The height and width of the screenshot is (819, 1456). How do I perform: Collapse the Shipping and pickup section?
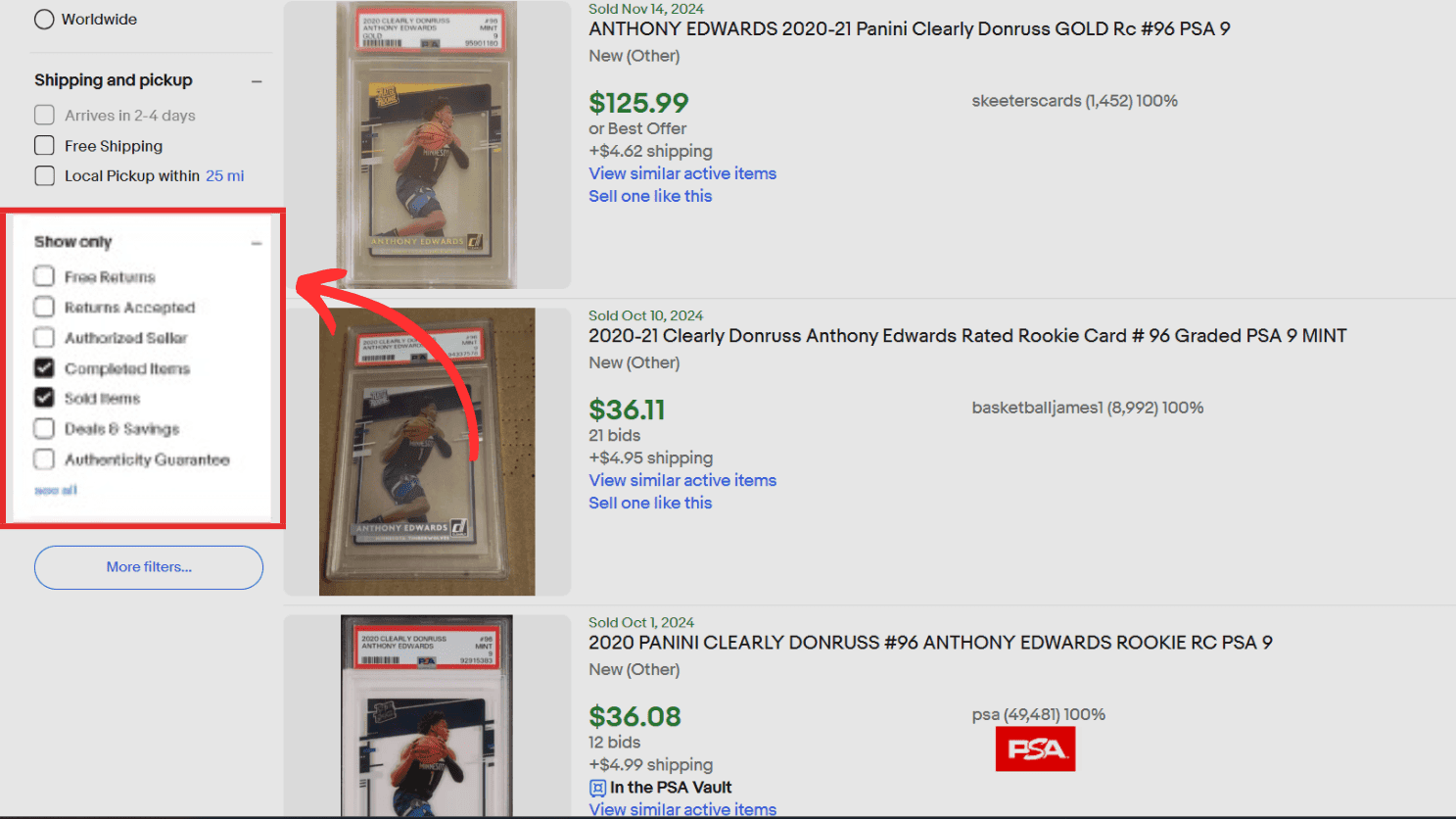[257, 81]
